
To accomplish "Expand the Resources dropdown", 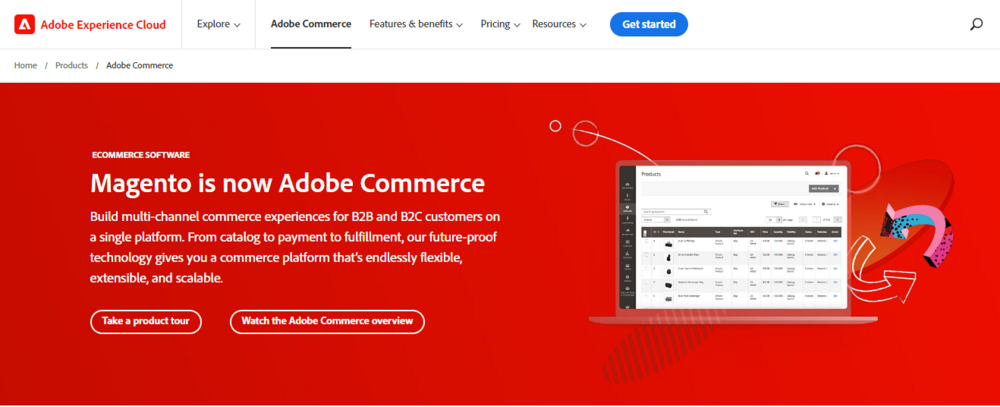I will coord(559,24).
